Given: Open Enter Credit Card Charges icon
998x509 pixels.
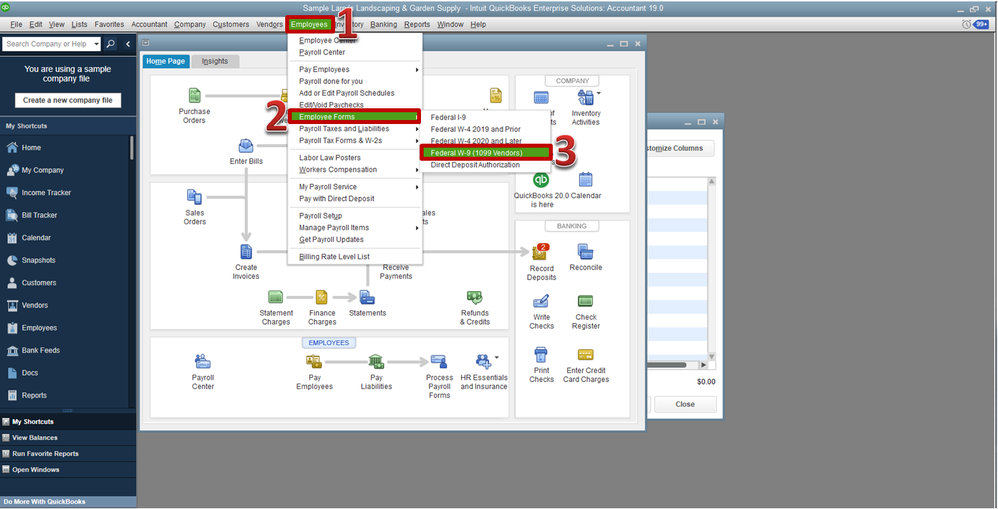Looking at the screenshot, I should [x=586, y=354].
